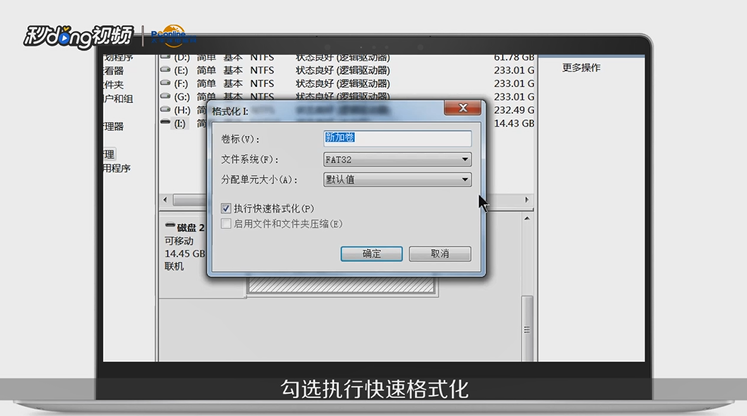The image size is (747, 416).
Task: Click left arrow of horizontal scrollbar
Action: click(x=165, y=200)
